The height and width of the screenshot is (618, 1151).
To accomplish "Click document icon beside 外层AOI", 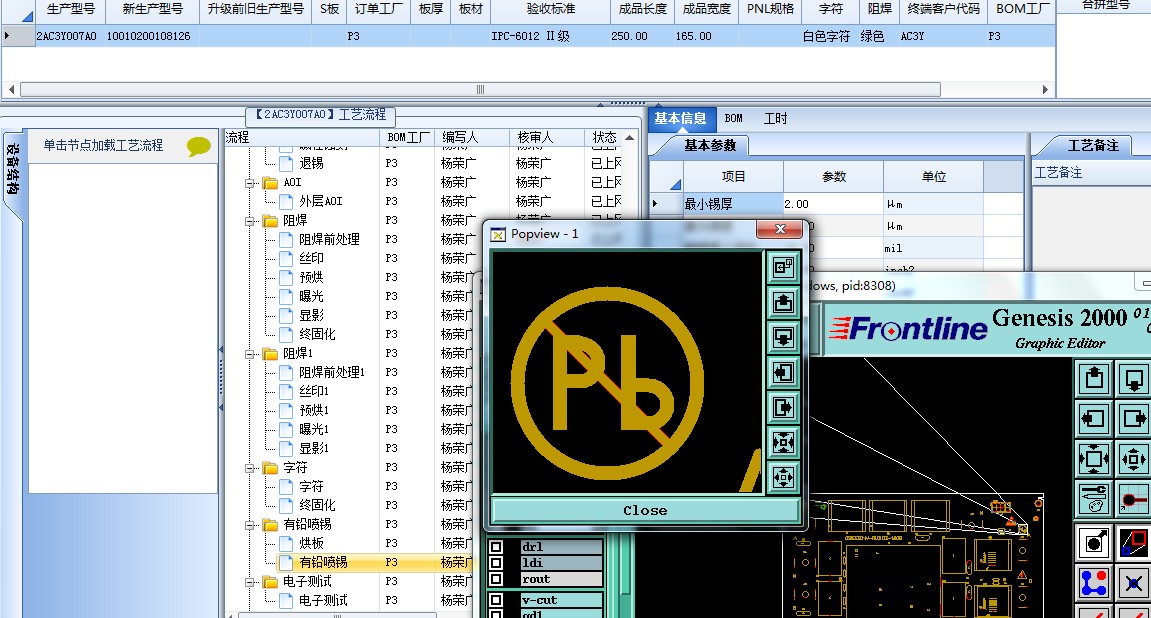I will [x=287, y=201].
